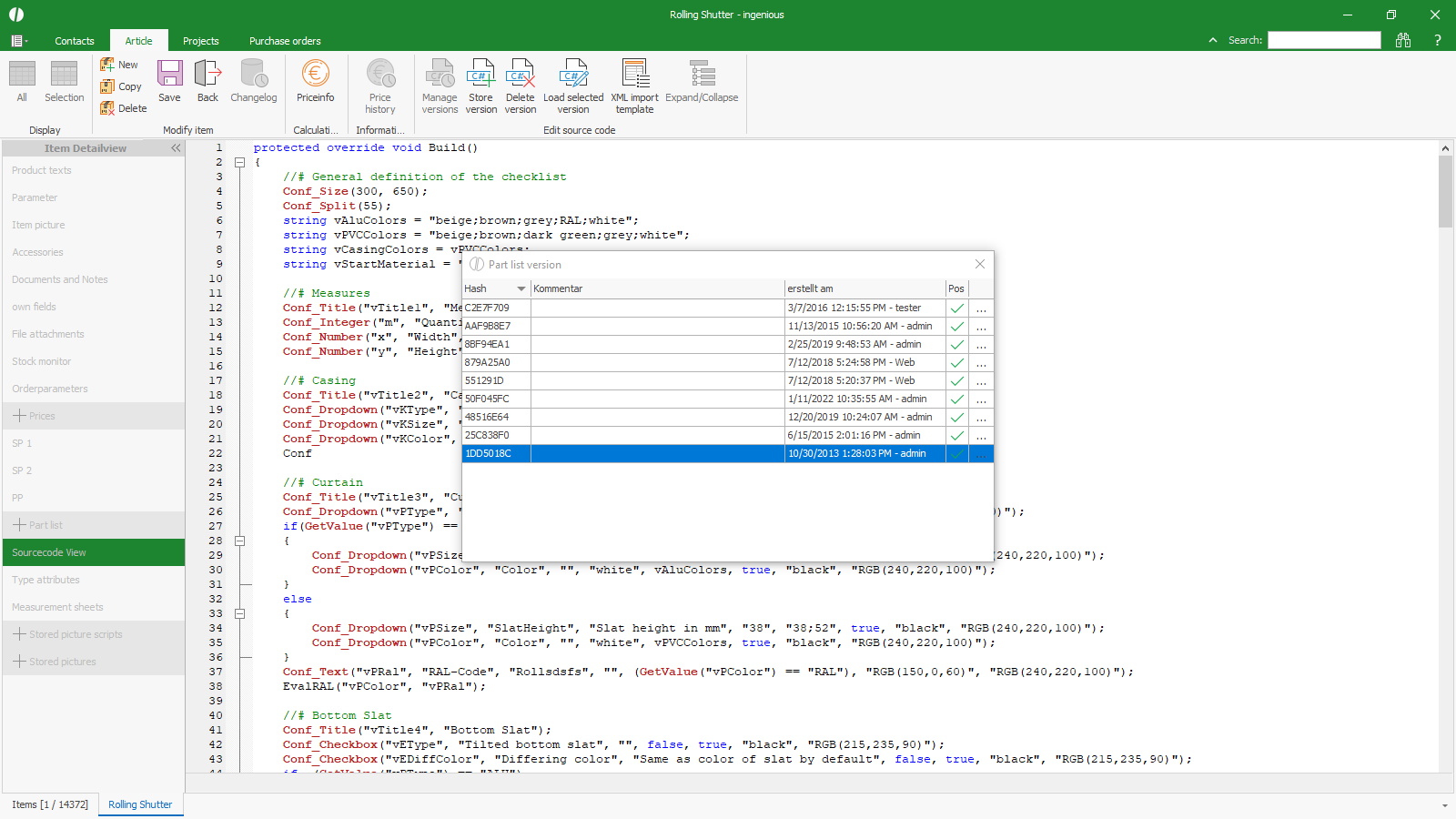Screen dimensions: 1456x819
Task: Switch to the Projects tab
Action: point(200,41)
